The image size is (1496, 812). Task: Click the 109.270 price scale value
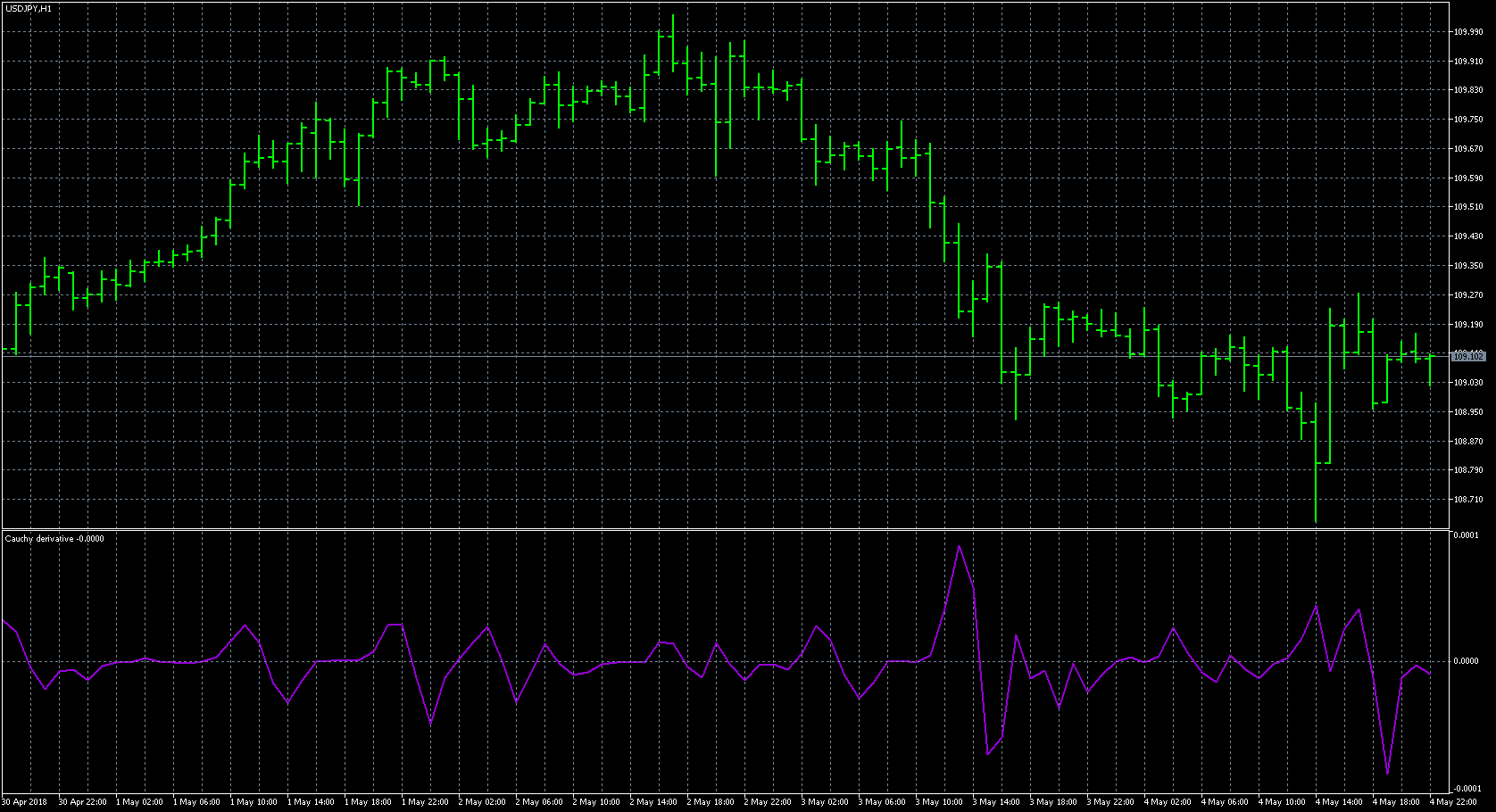click(x=1468, y=295)
